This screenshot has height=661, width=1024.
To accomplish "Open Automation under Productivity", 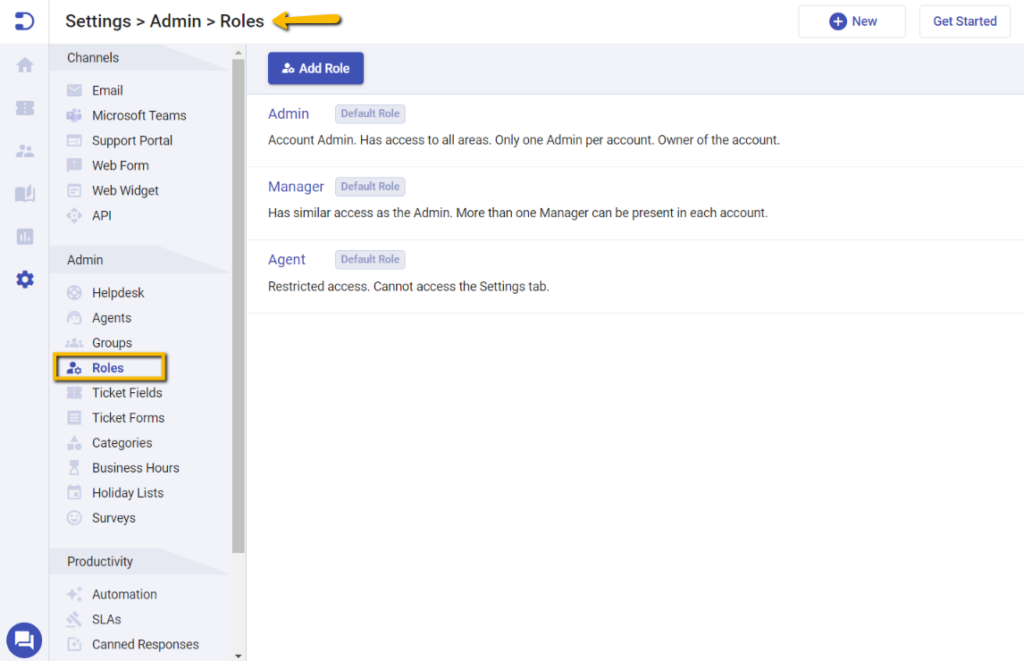I will 124,594.
